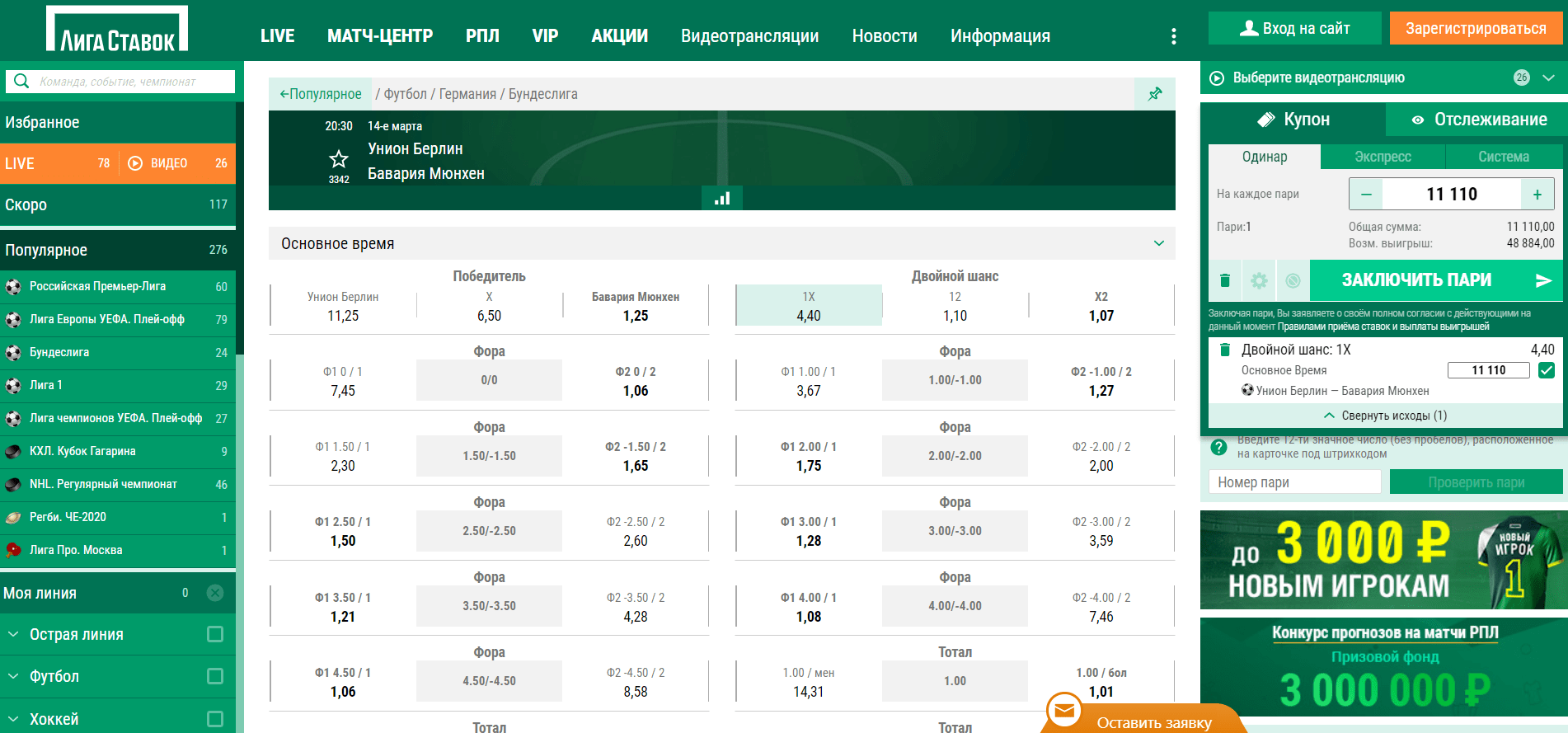Click the Зарегистрироваться button

click(x=1476, y=28)
